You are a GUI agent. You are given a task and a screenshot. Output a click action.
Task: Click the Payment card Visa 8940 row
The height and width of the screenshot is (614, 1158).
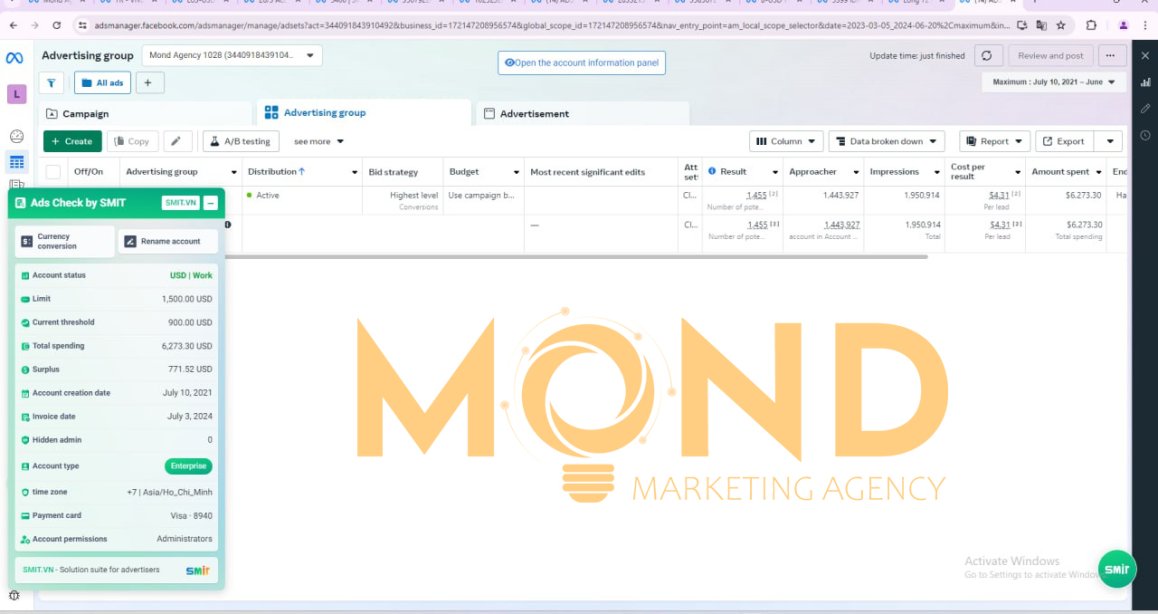click(x=117, y=516)
